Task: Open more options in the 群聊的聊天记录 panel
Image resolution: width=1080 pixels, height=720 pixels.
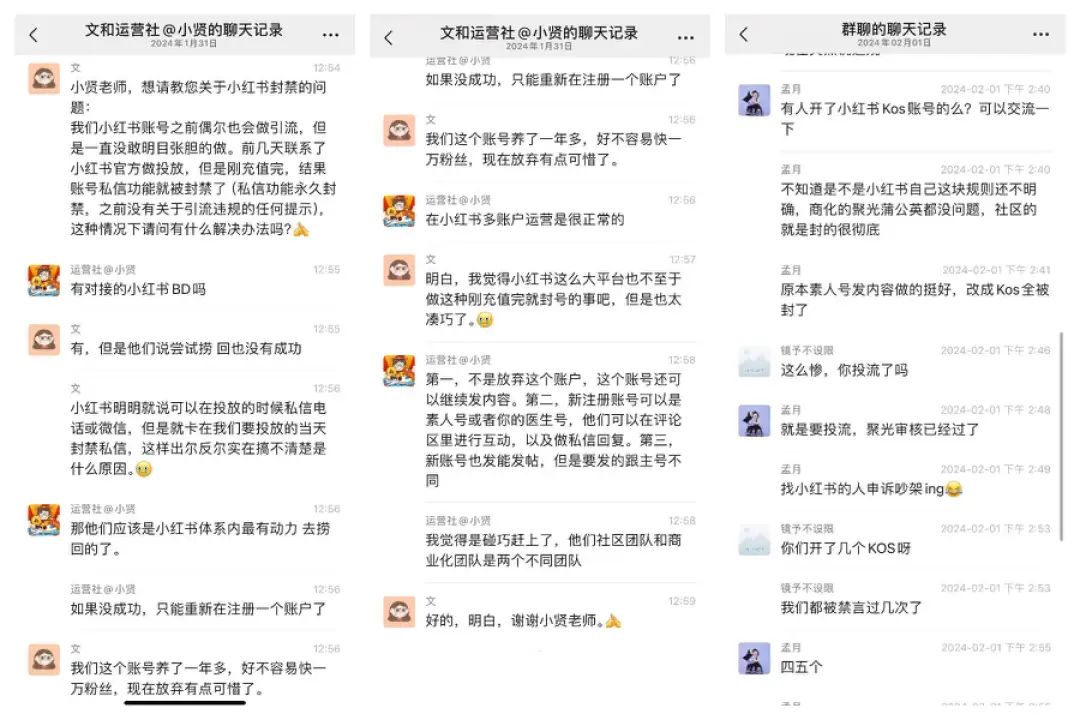Action: [x=1041, y=34]
